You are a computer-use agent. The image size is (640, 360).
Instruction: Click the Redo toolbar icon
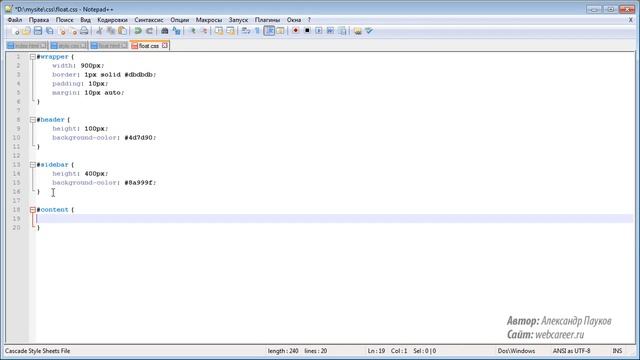tap(149, 31)
